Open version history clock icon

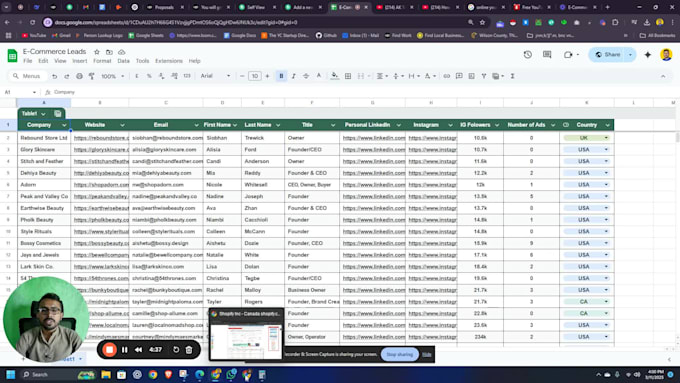tap(527, 55)
